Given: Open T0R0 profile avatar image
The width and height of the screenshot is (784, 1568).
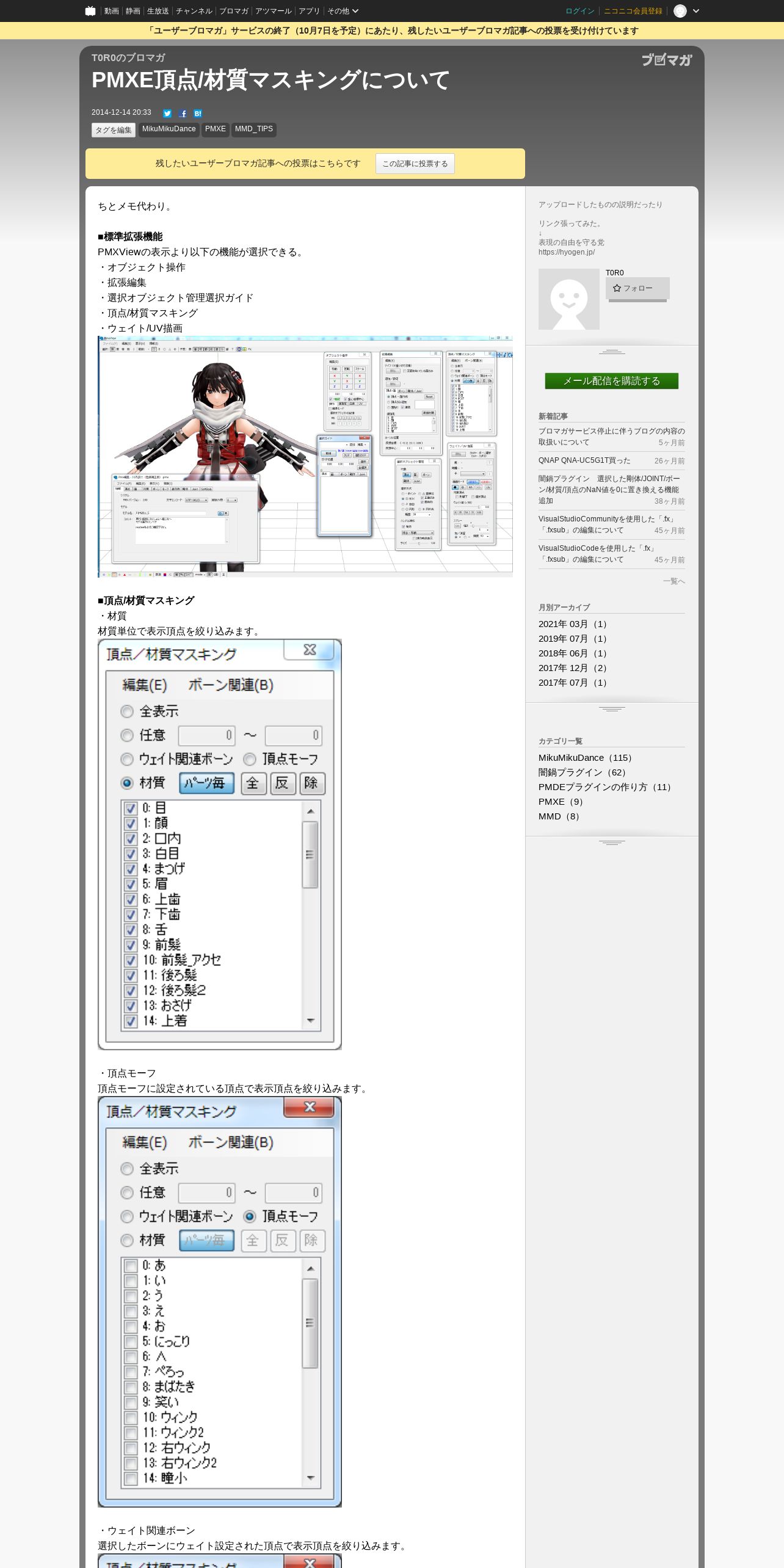Looking at the screenshot, I should click(x=569, y=299).
